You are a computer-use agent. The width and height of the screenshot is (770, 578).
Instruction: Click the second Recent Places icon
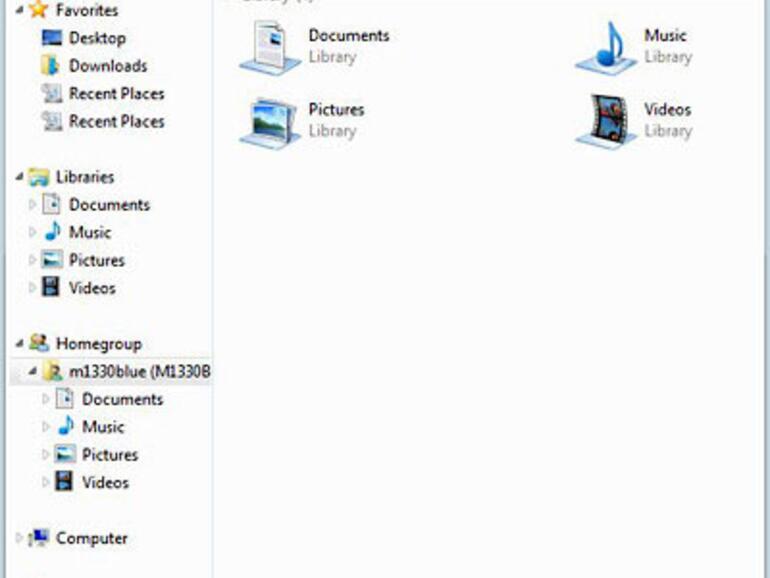click(x=52, y=121)
